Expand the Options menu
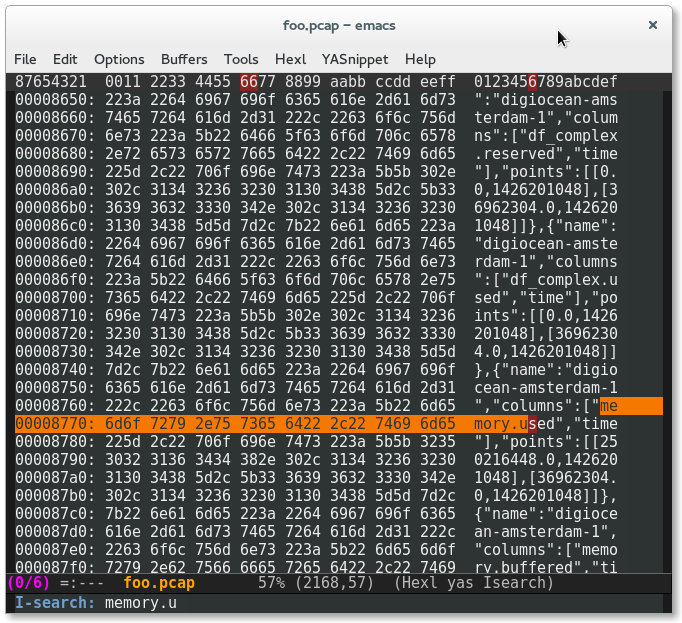Screen dimensions: 682x623 pos(119,59)
